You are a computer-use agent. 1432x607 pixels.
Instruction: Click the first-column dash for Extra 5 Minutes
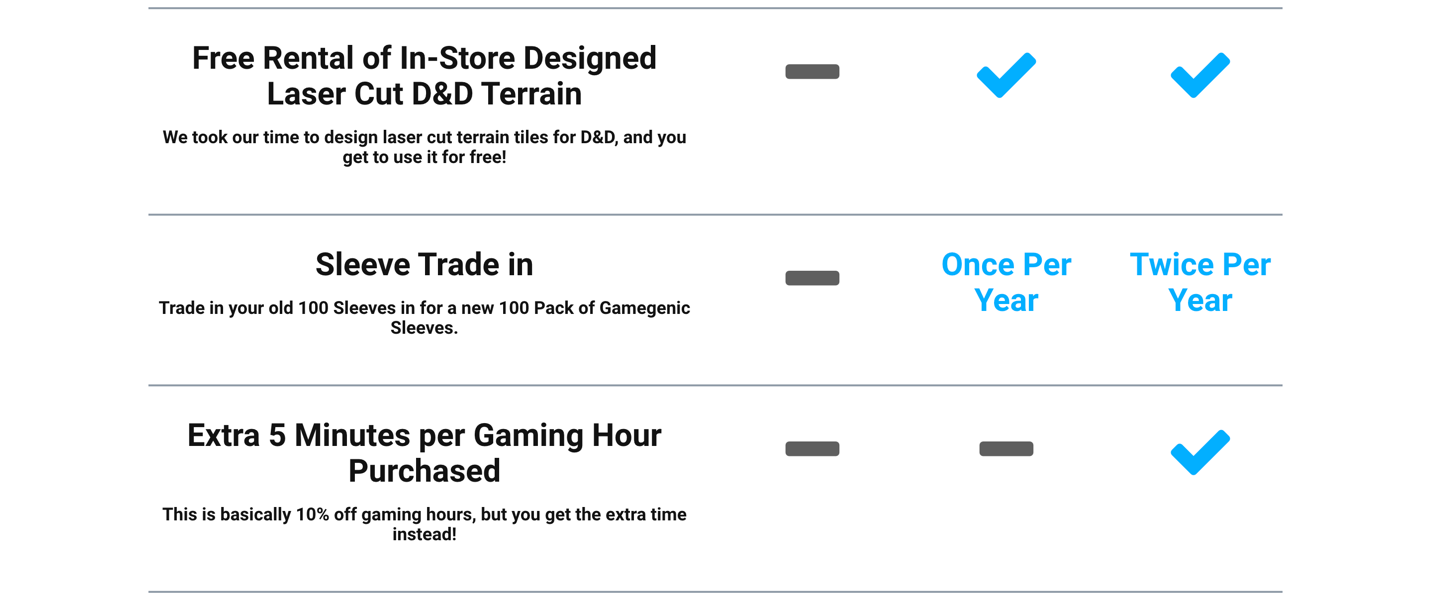pyautogui.click(x=812, y=449)
